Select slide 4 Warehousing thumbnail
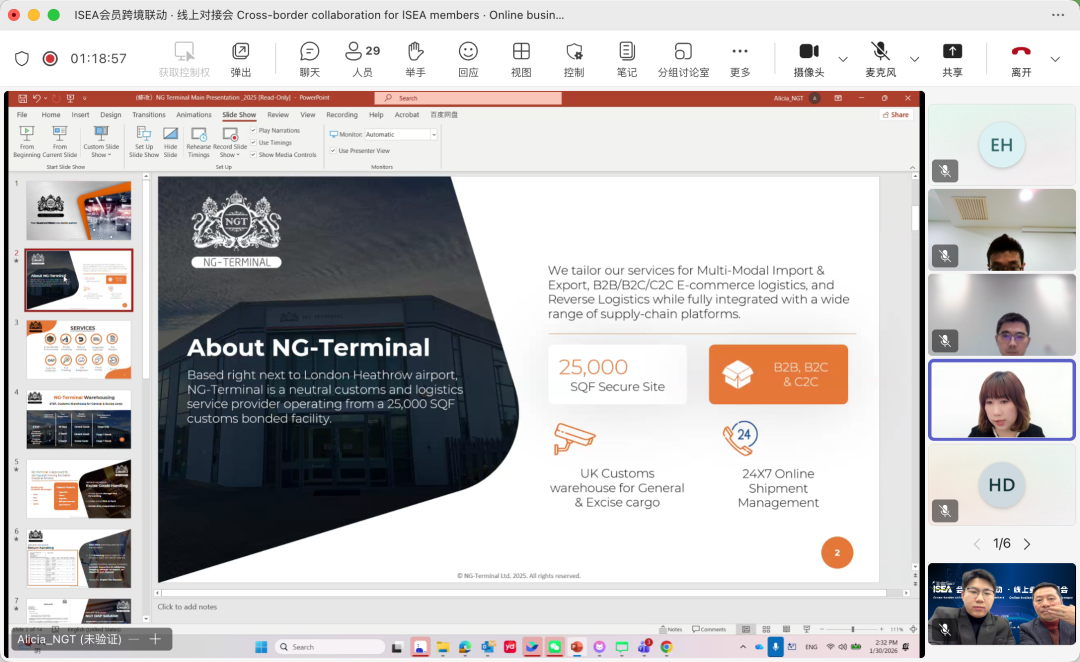 point(79,420)
